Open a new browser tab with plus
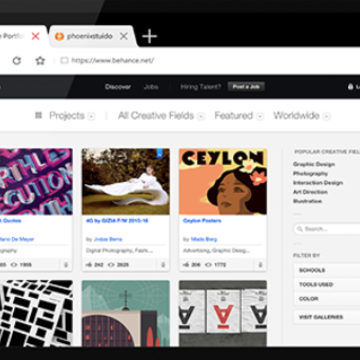Image resolution: width=360 pixels, height=360 pixels. point(149,36)
